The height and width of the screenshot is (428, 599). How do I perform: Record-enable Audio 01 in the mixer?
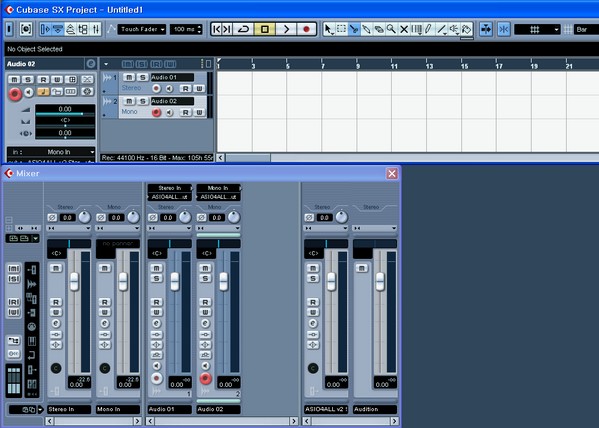(156, 379)
